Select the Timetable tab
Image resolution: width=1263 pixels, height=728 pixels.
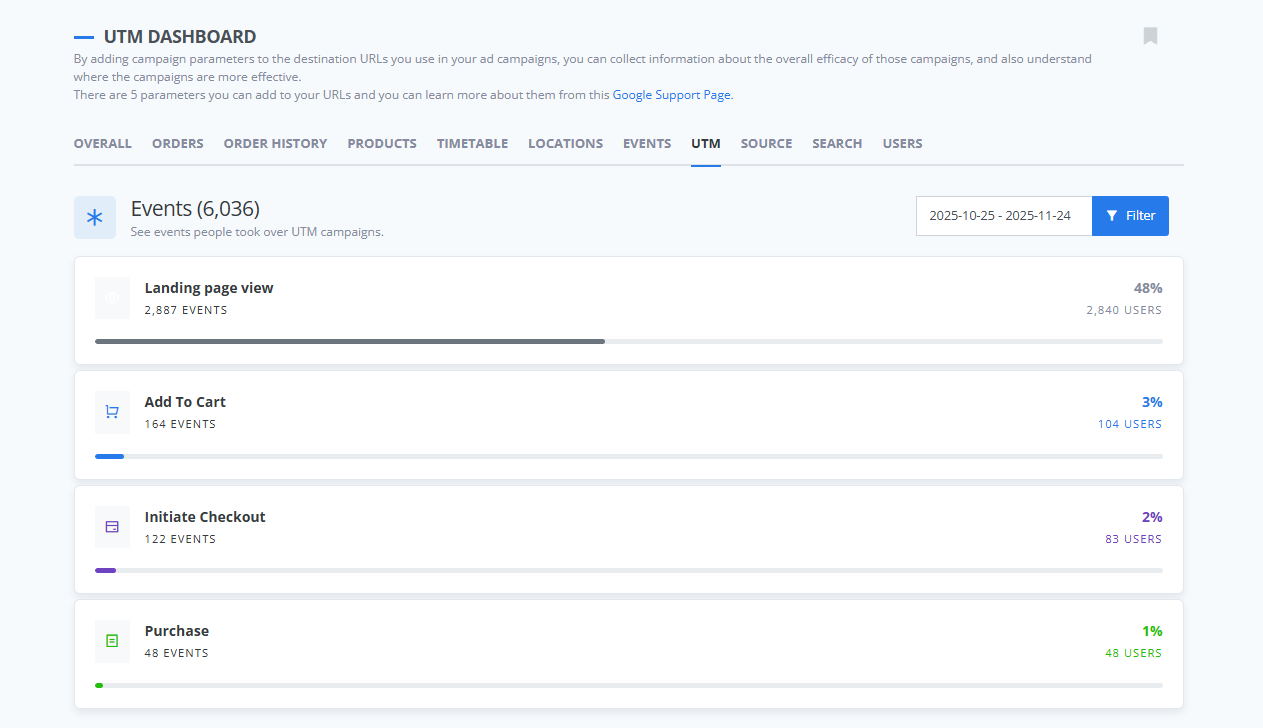(x=472, y=144)
